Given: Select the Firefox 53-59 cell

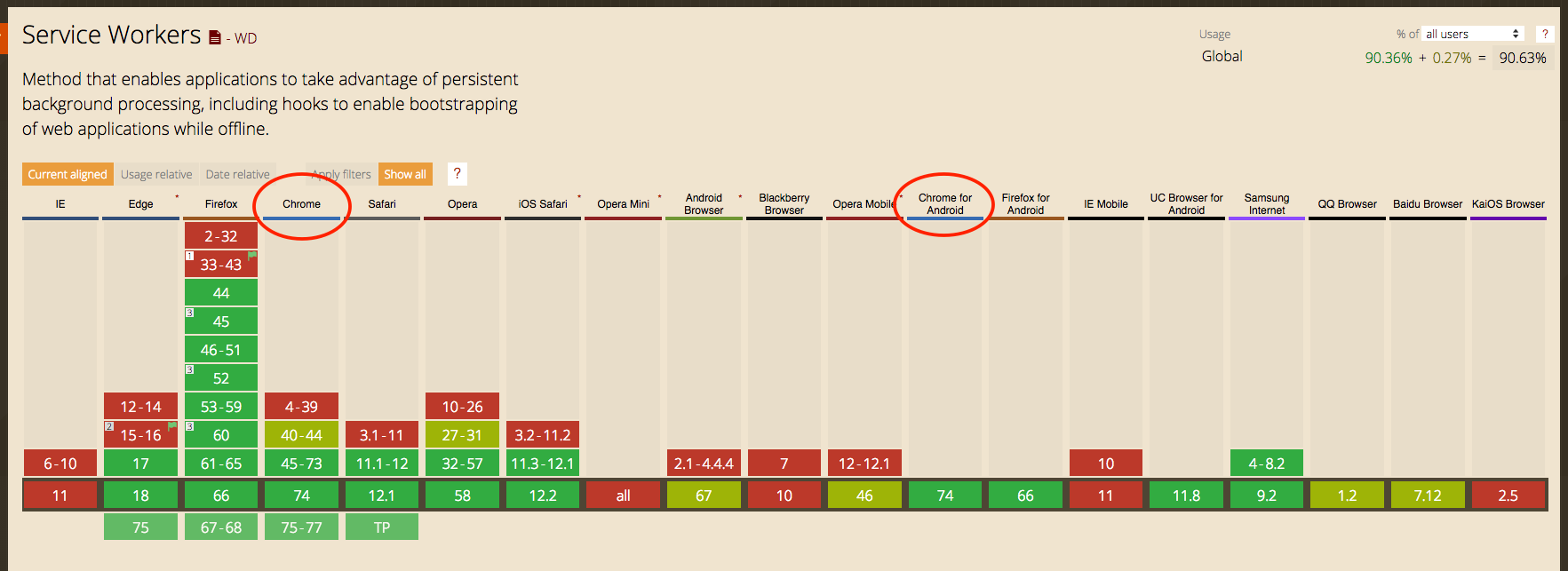Looking at the screenshot, I should click(x=221, y=406).
